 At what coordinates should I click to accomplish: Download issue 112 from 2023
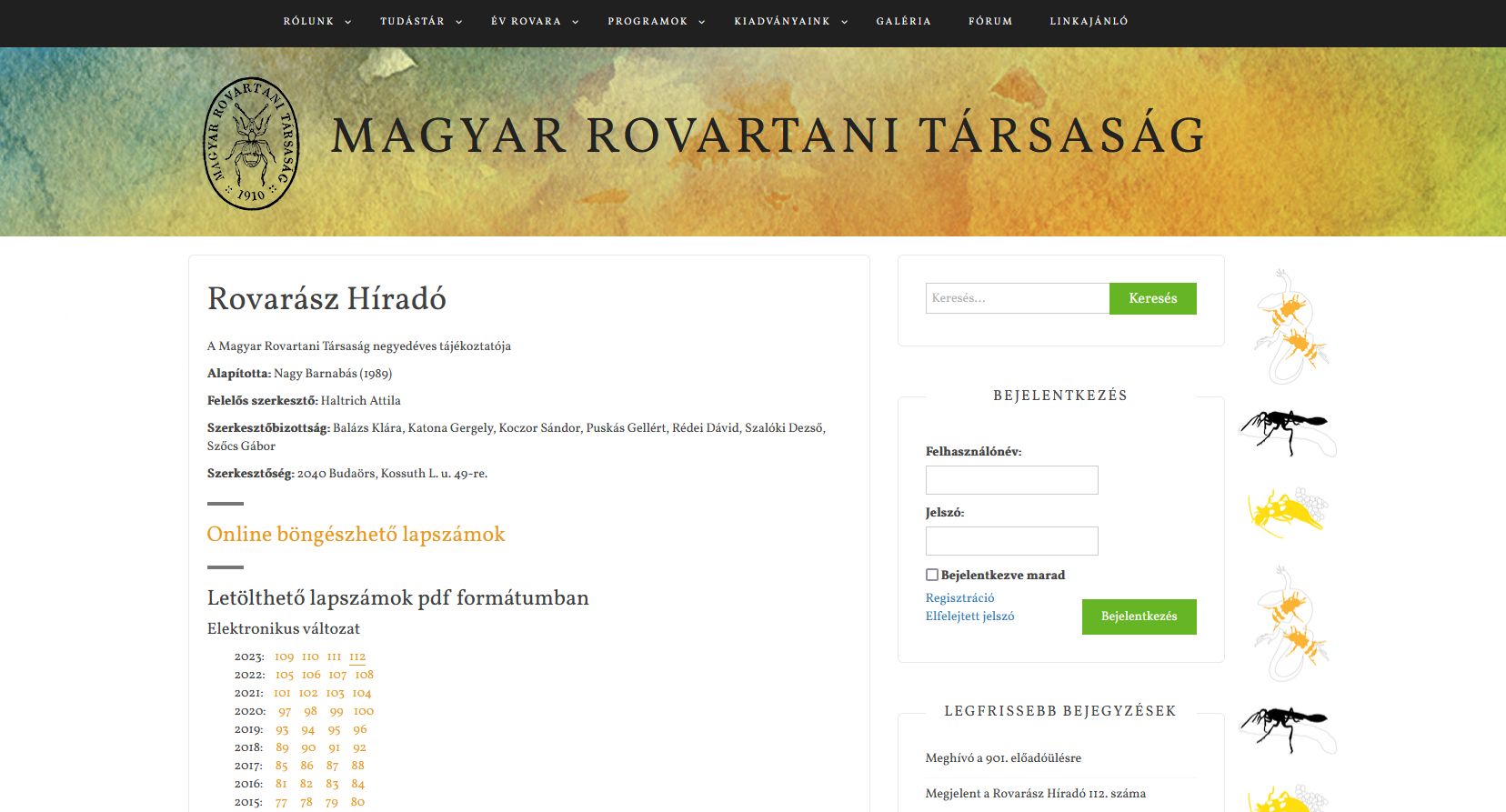(357, 657)
